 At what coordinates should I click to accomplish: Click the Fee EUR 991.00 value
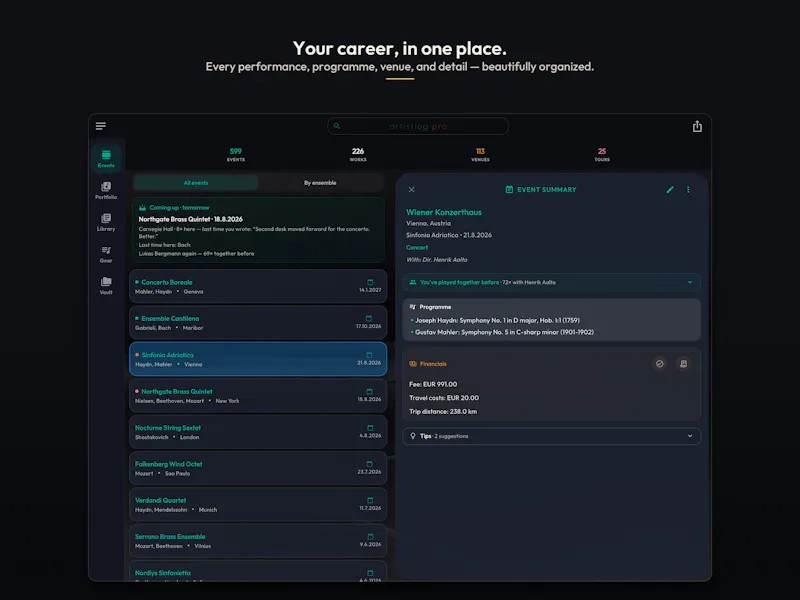[x=433, y=384]
